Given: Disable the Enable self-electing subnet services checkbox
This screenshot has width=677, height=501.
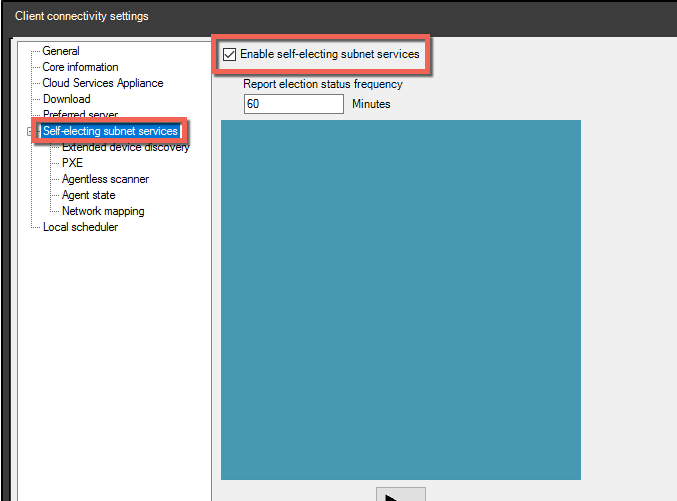Looking at the screenshot, I should [x=230, y=54].
